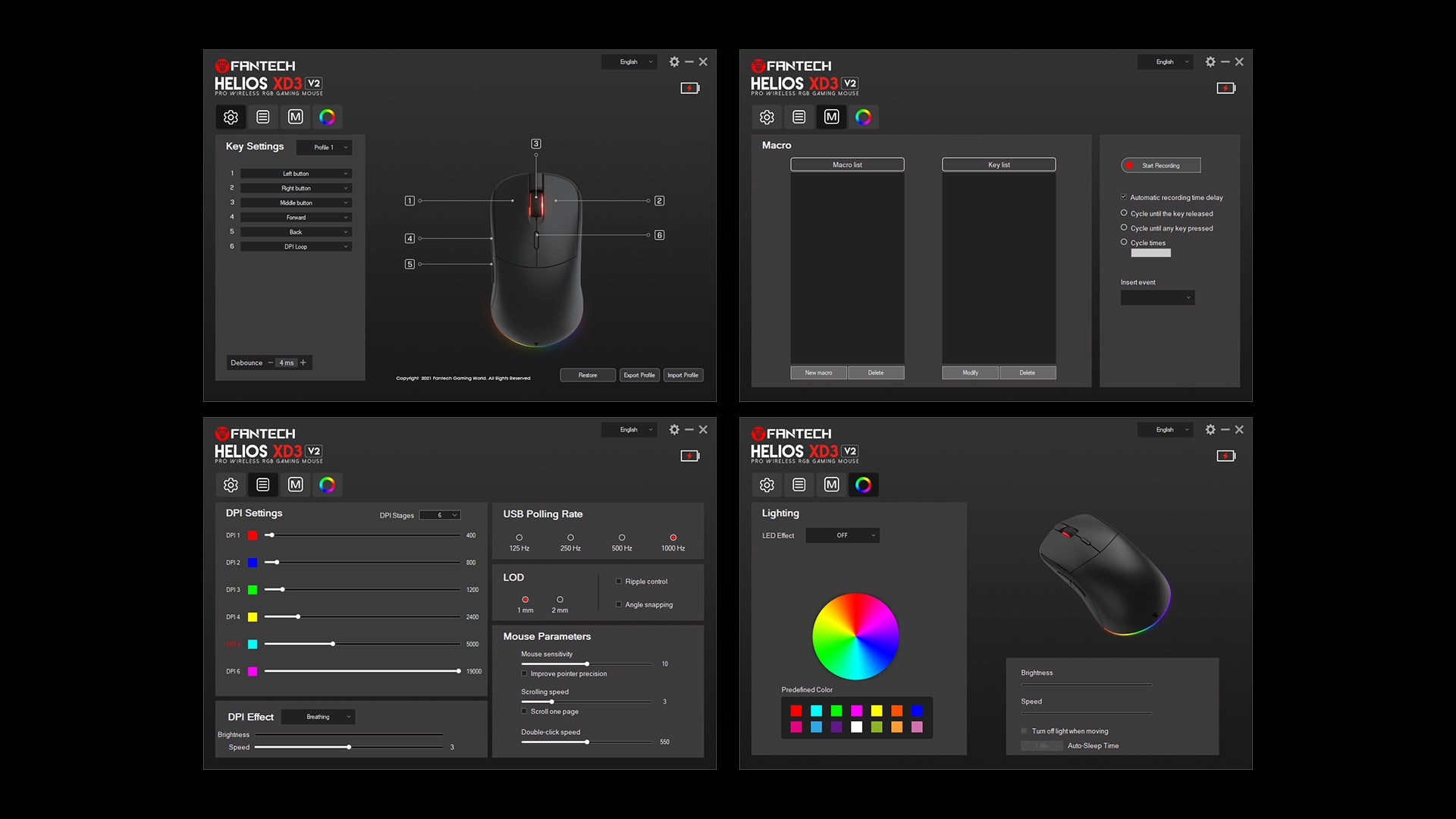
Task: Open top-right settings cog in Macro window
Action: [x=1210, y=62]
